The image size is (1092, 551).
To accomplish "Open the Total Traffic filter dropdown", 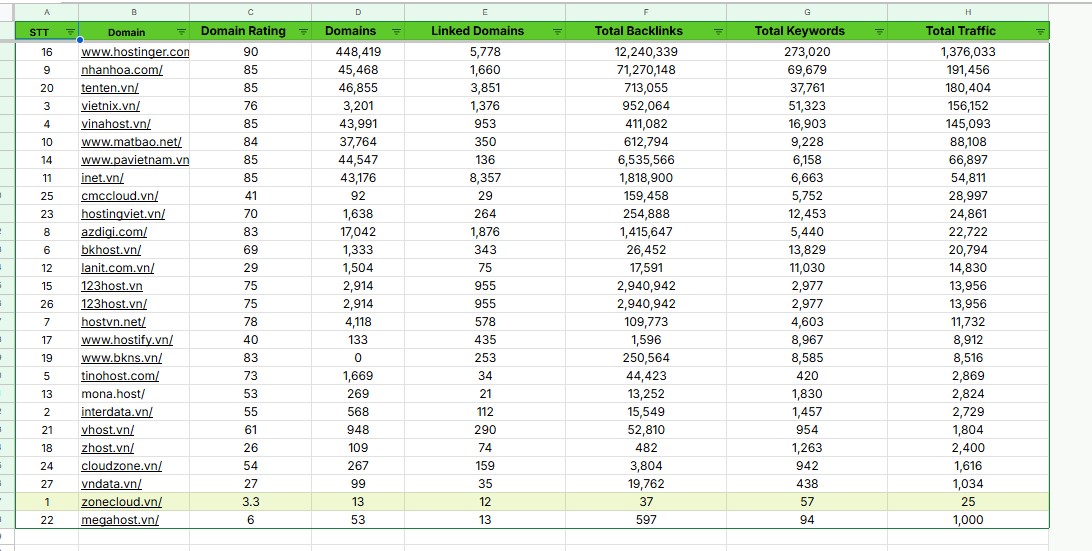I will click(x=1040, y=31).
